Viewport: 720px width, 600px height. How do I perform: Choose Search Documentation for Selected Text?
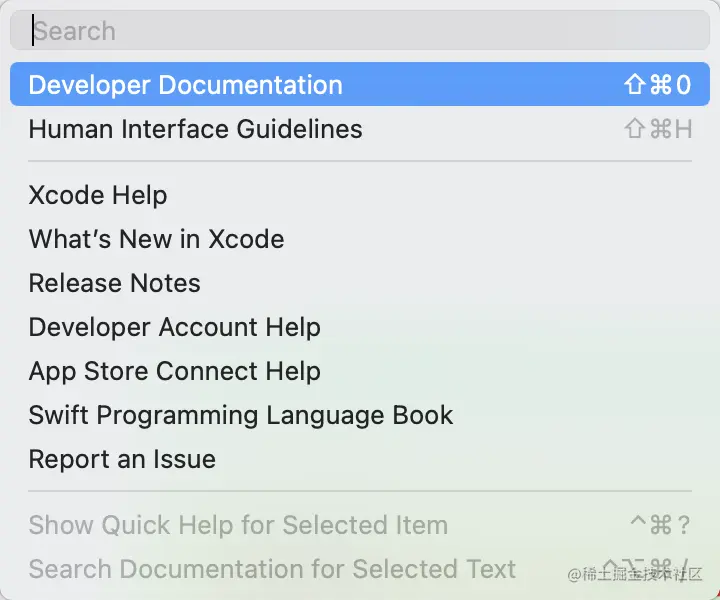pos(360,569)
